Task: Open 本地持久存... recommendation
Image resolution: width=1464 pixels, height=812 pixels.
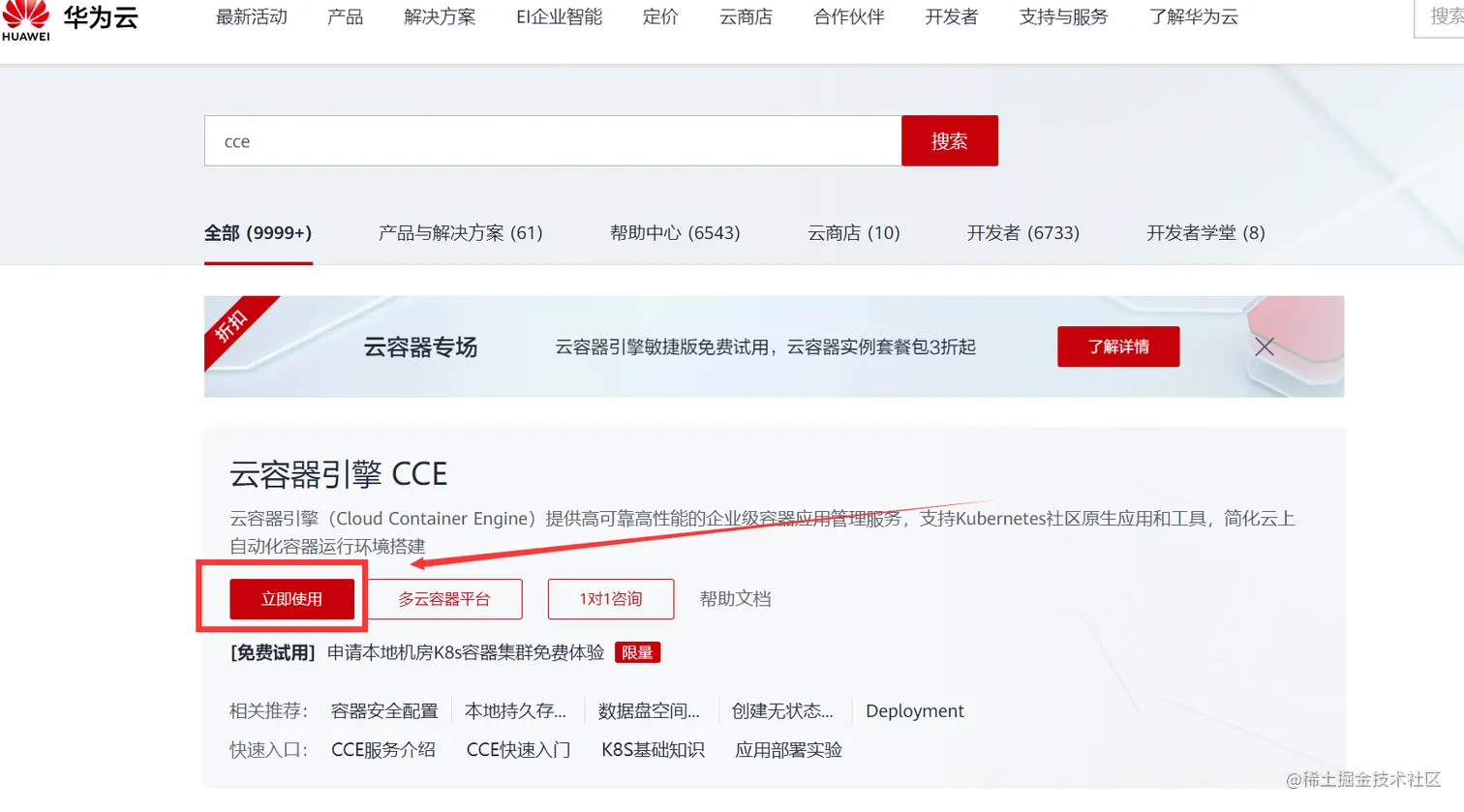Action: 515,711
